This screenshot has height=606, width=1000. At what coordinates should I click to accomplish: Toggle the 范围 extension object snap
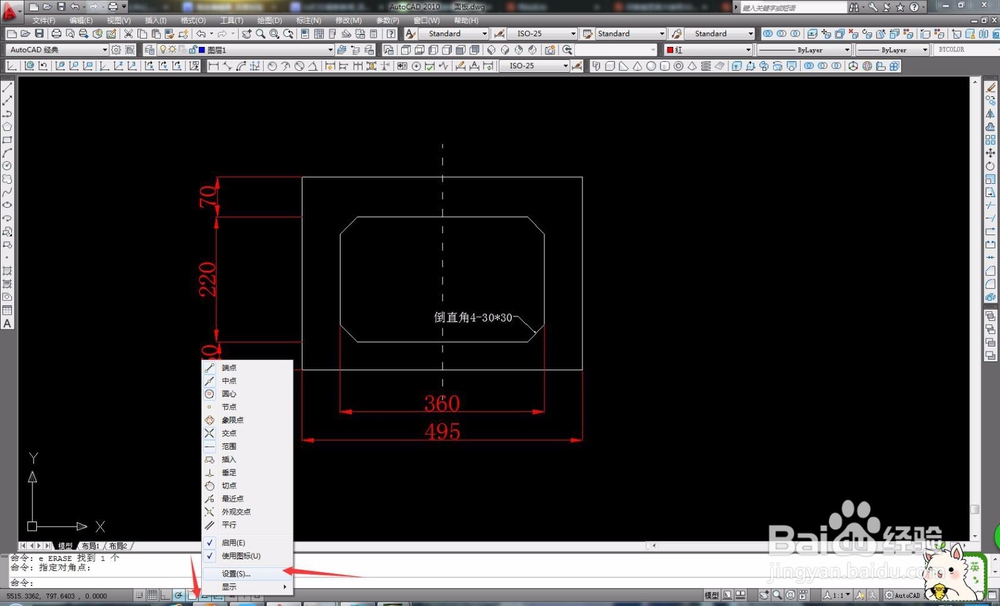(247, 446)
